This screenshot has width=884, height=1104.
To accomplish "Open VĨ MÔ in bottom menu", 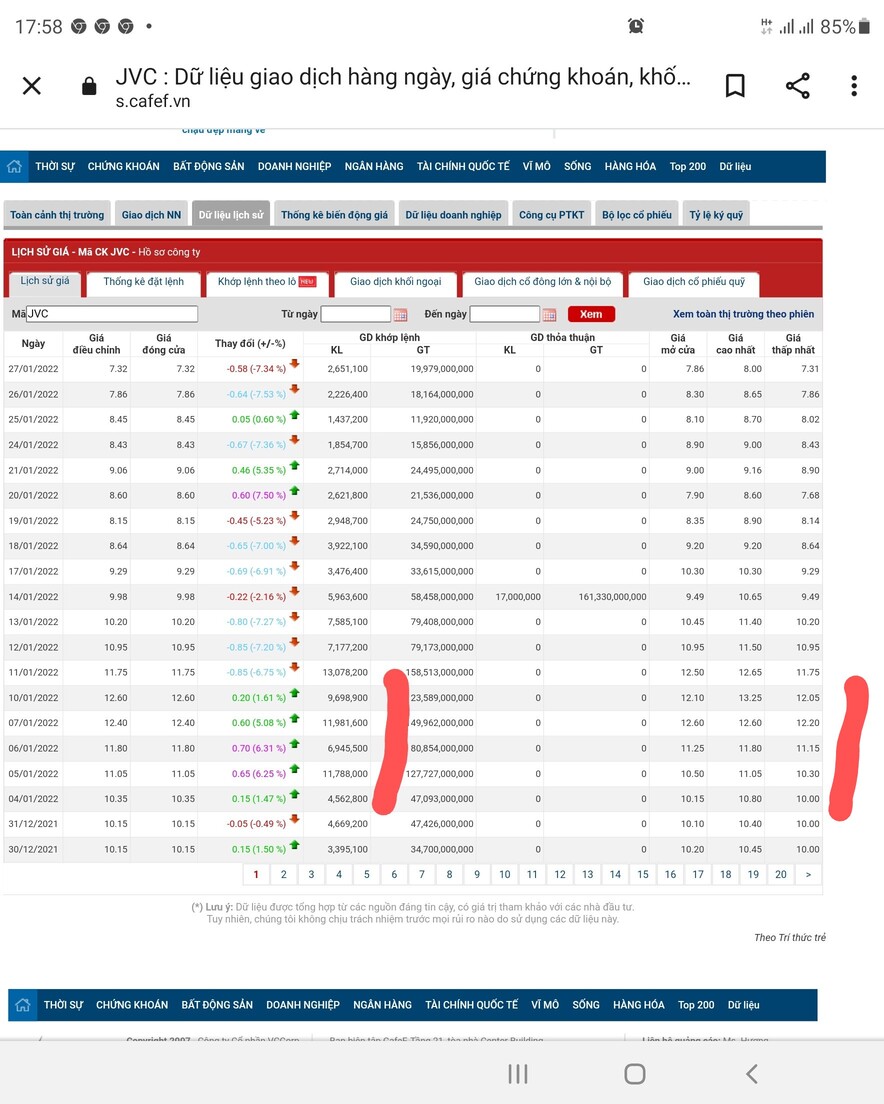I will (545, 1005).
